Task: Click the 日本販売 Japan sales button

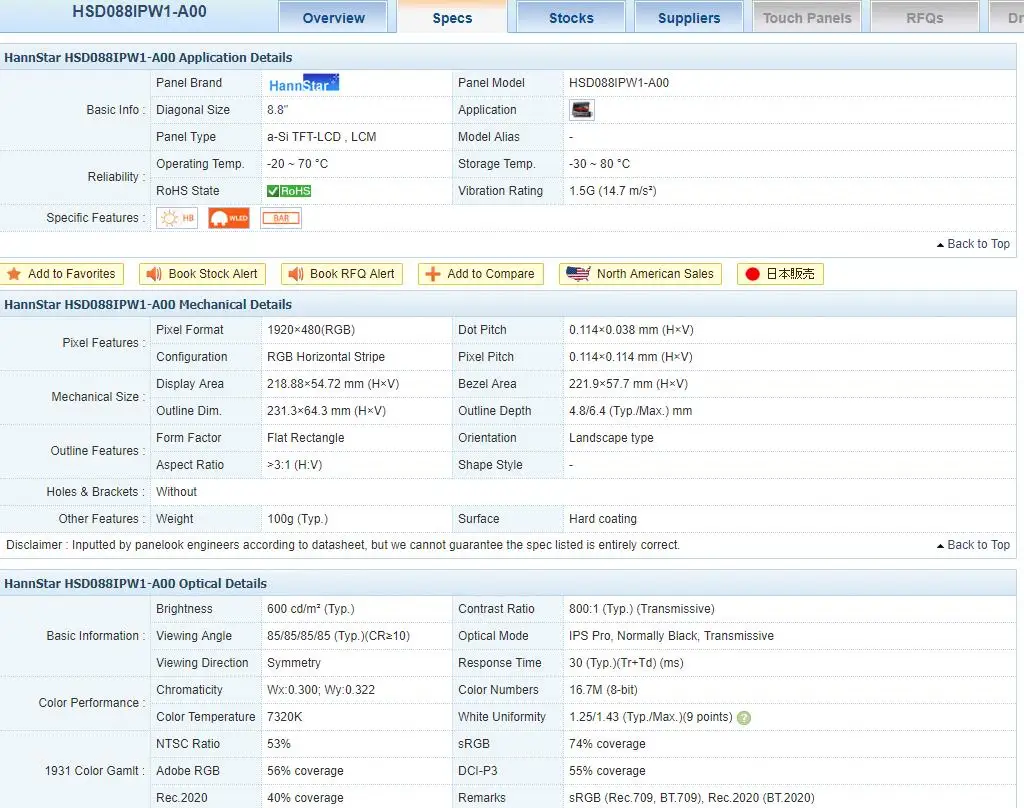Action: tap(780, 274)
